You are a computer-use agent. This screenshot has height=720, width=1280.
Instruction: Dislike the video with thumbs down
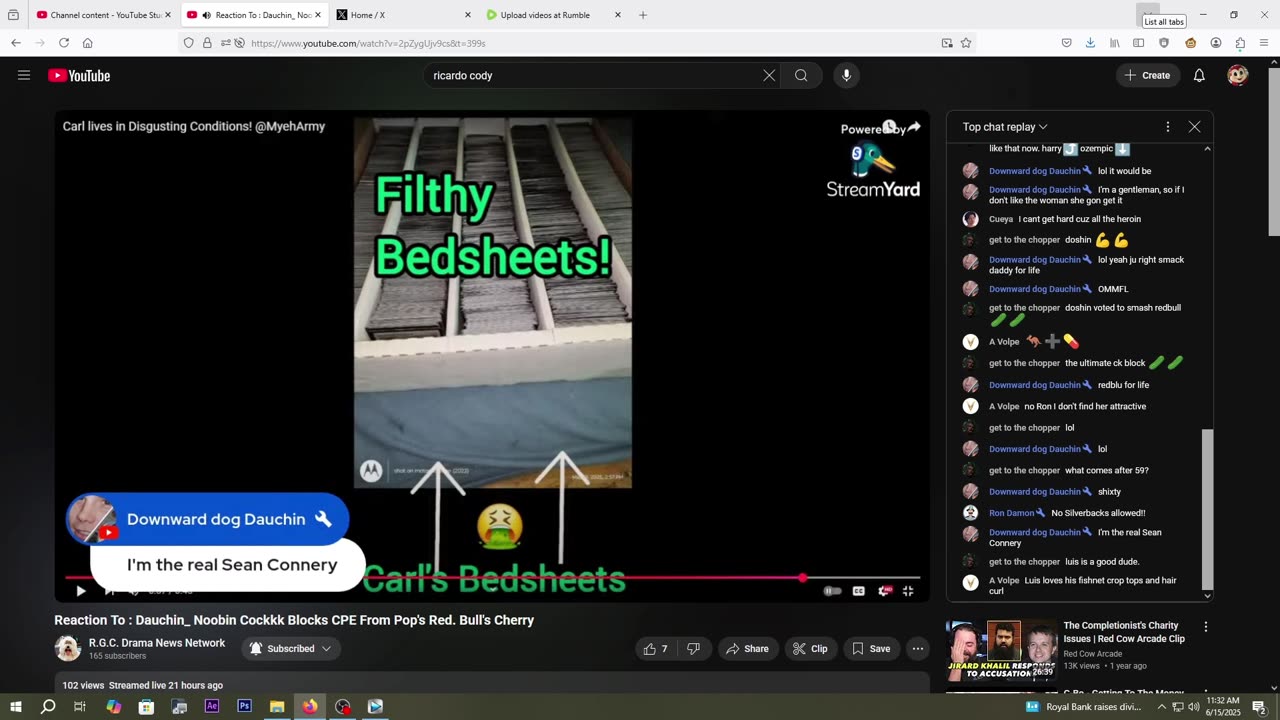point(693,649)
